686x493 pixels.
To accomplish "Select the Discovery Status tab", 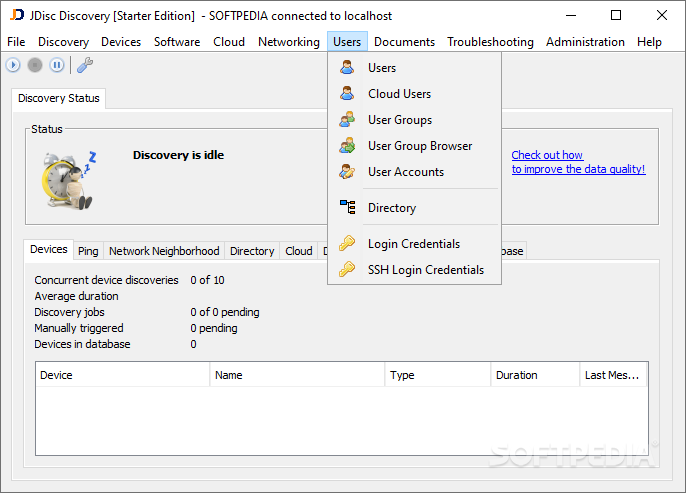I will (59, 98).
